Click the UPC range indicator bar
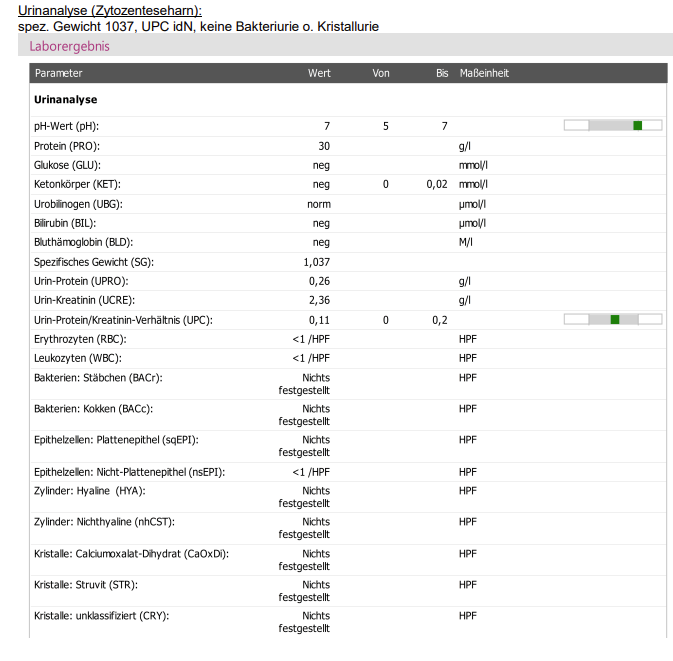 [613, 319]
